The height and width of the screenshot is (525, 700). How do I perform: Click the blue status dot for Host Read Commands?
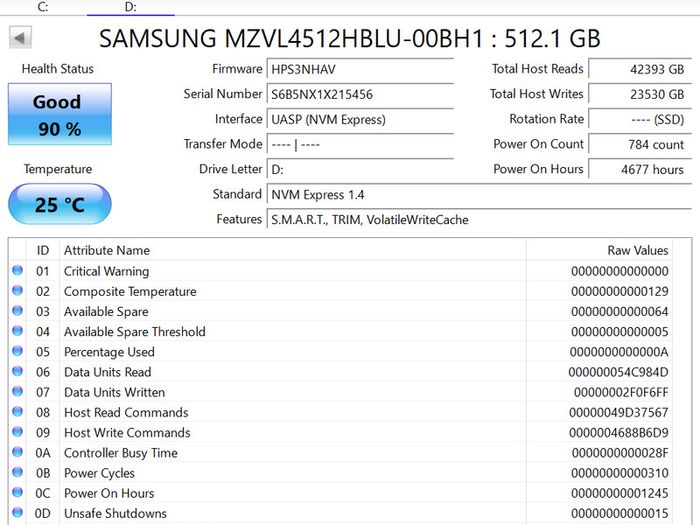(17, 411)
